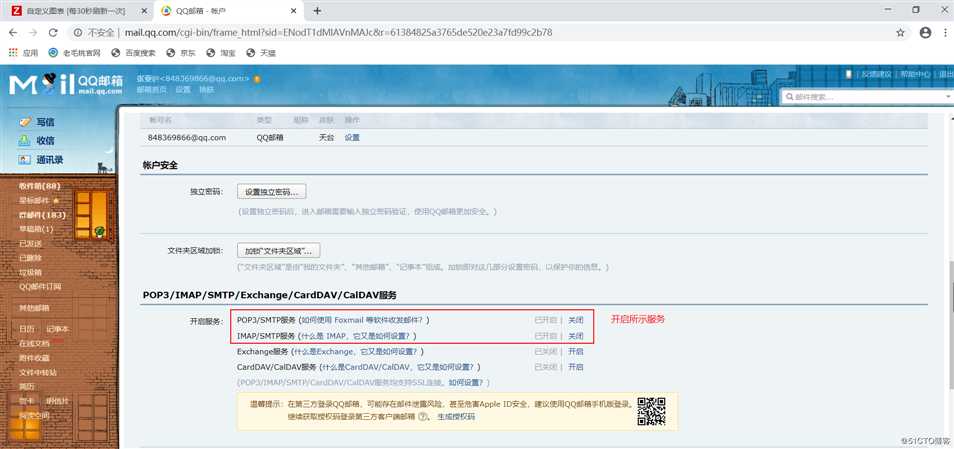
Task: Click the question mark icon before 生成授权码
Action: point(423,417)
